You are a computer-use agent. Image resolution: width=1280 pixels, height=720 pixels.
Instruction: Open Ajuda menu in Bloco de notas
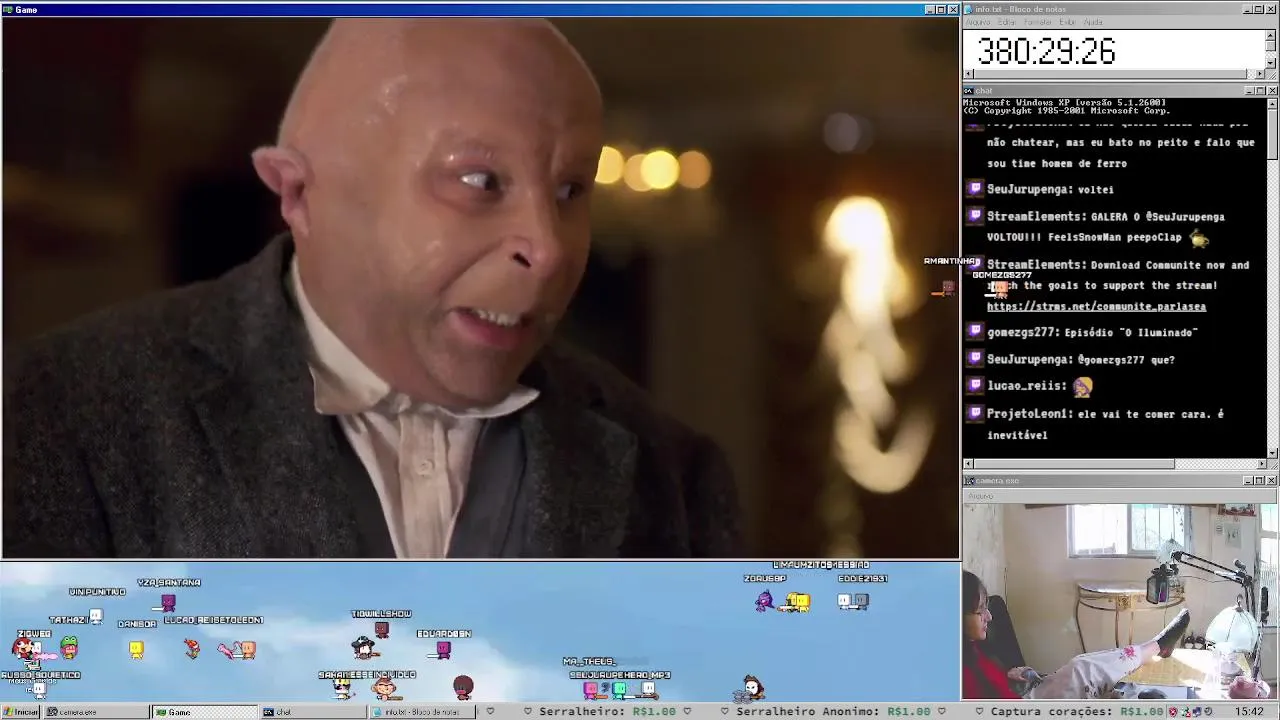(1093, 22)
